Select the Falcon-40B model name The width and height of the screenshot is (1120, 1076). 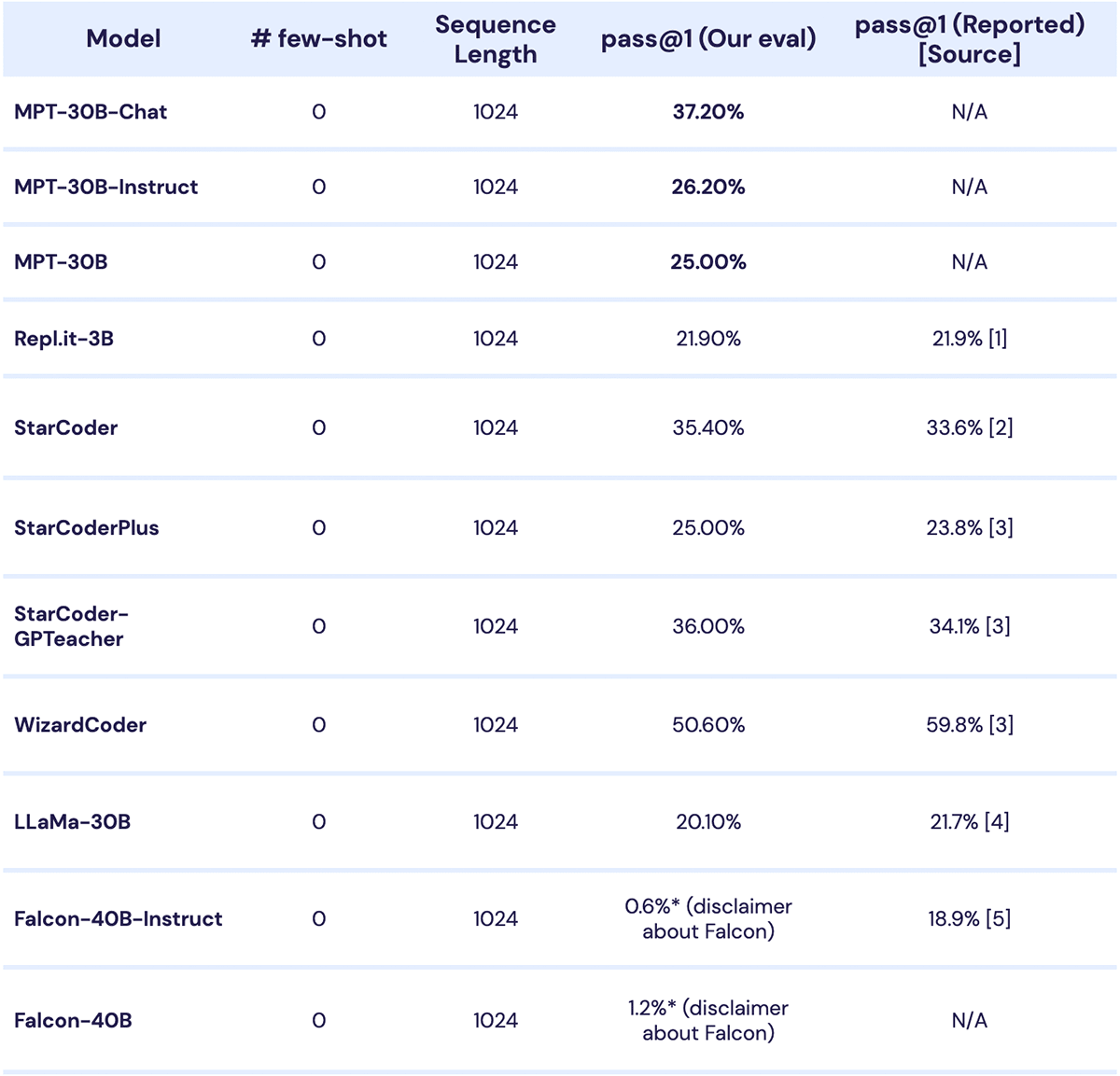coord(73,1020)
